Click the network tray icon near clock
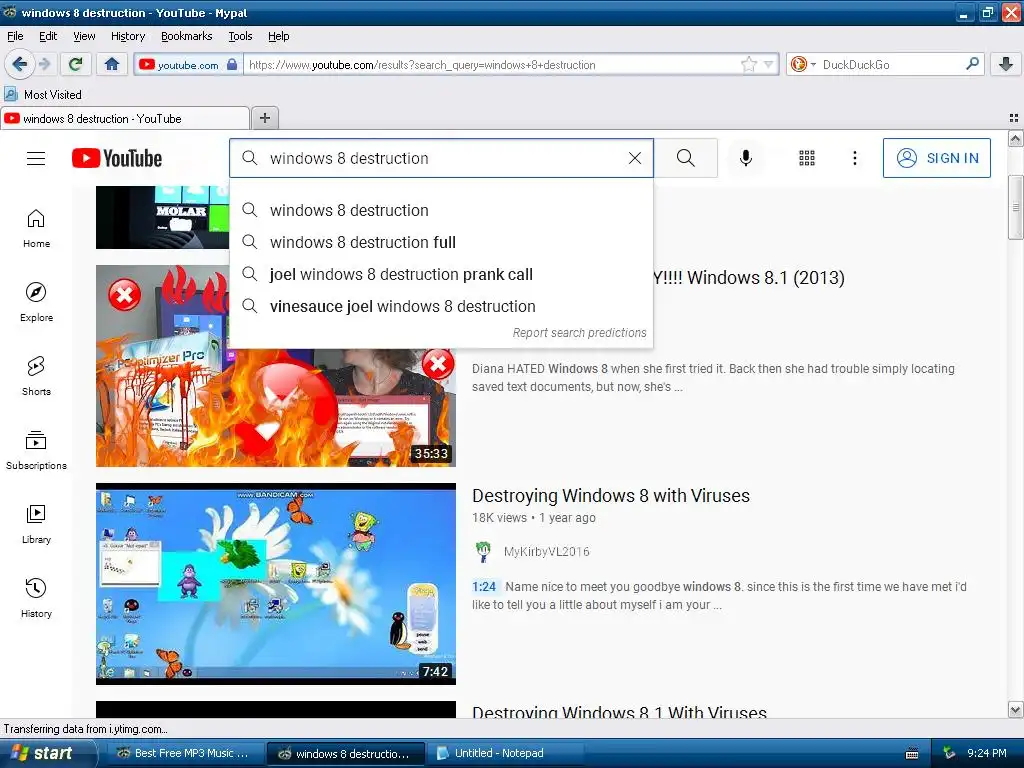1024x768 pixels. [949, 753]
